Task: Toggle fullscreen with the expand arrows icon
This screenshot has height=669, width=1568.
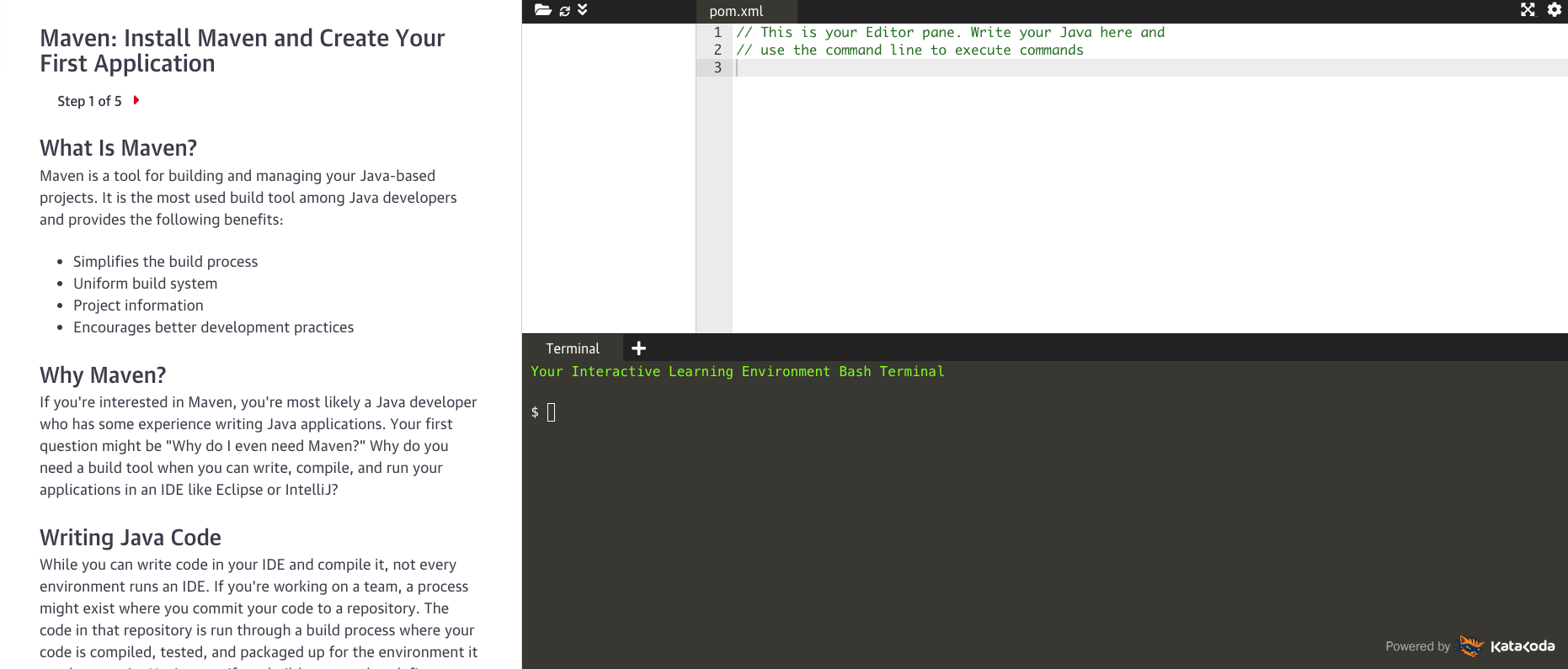Action: (1528, 10)
